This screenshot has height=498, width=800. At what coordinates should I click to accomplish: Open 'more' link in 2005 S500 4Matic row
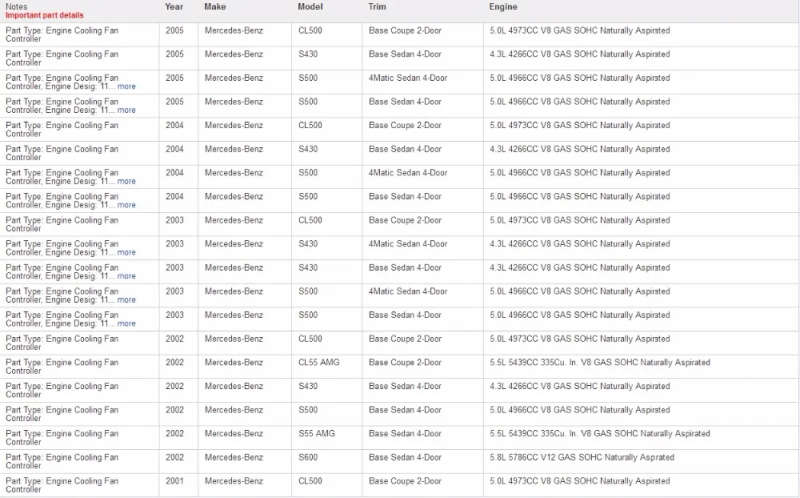(x=127, y=87)
